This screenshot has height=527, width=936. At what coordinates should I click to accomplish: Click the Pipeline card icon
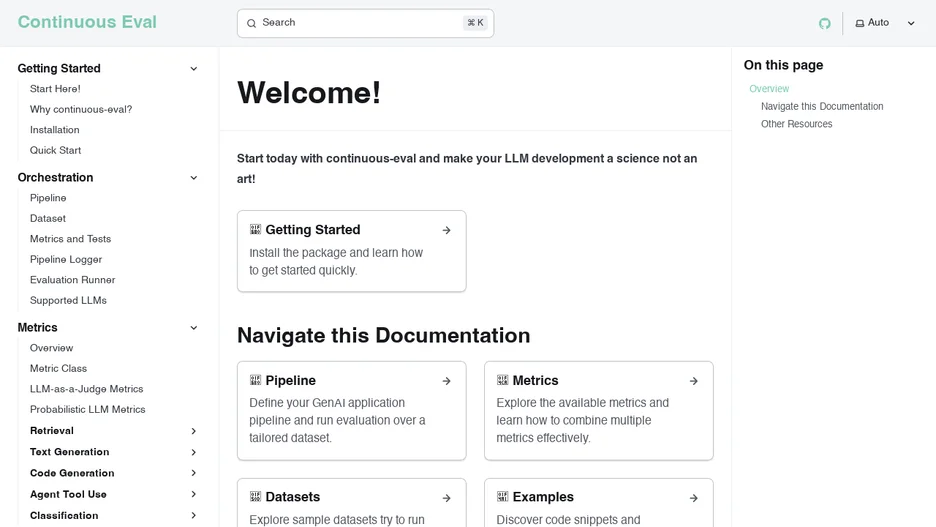[255, 380]
